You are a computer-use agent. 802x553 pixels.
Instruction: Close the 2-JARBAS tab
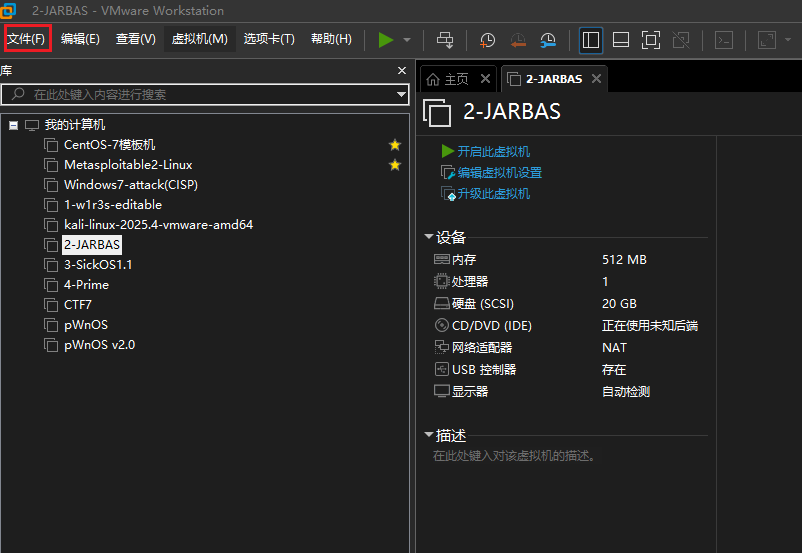pyautogui.click(x=596, y=79)
